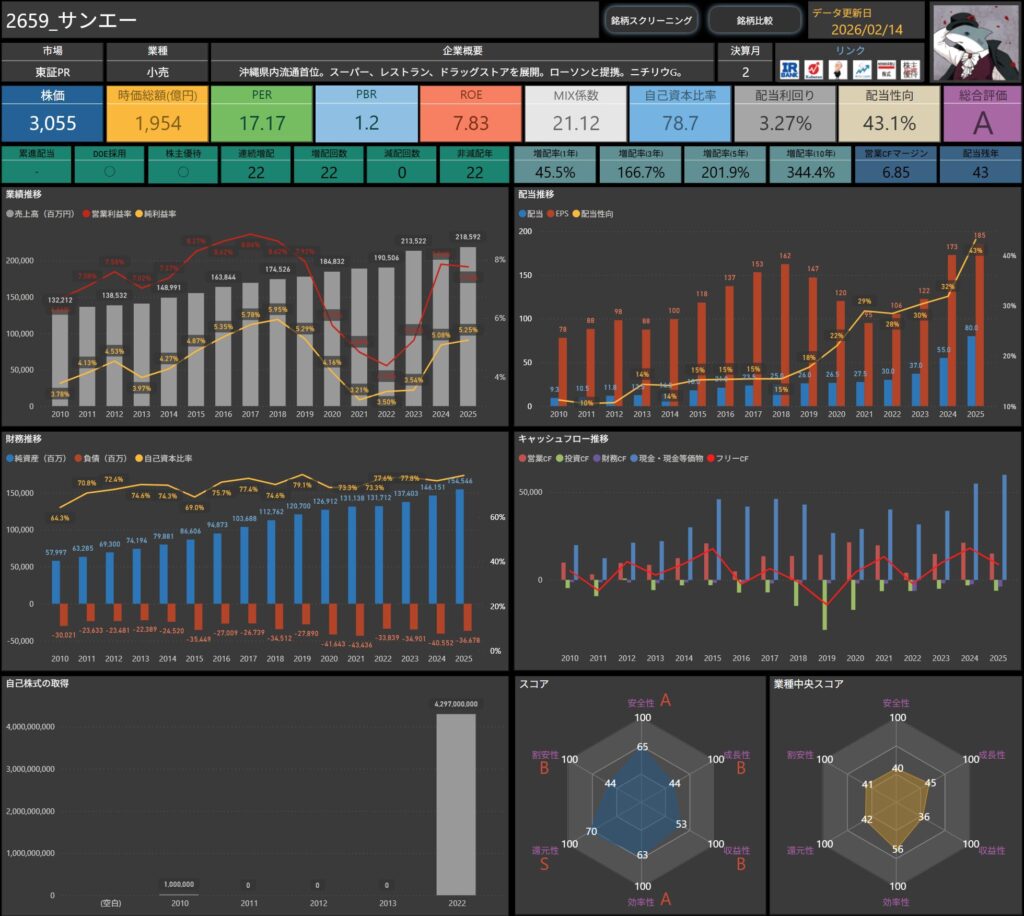Click the shark character avatar image

point(975,41)
